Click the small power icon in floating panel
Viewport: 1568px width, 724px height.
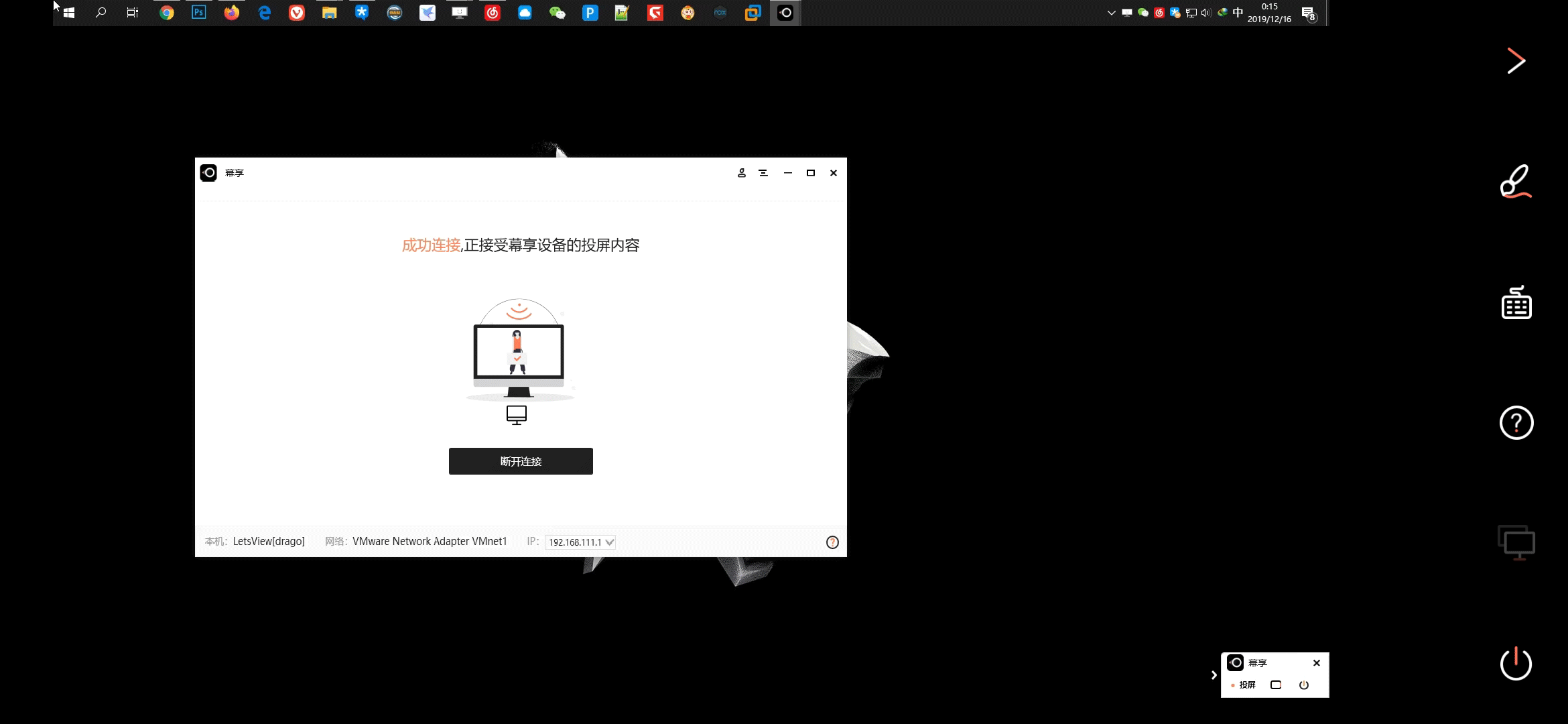coord(1304,685)
